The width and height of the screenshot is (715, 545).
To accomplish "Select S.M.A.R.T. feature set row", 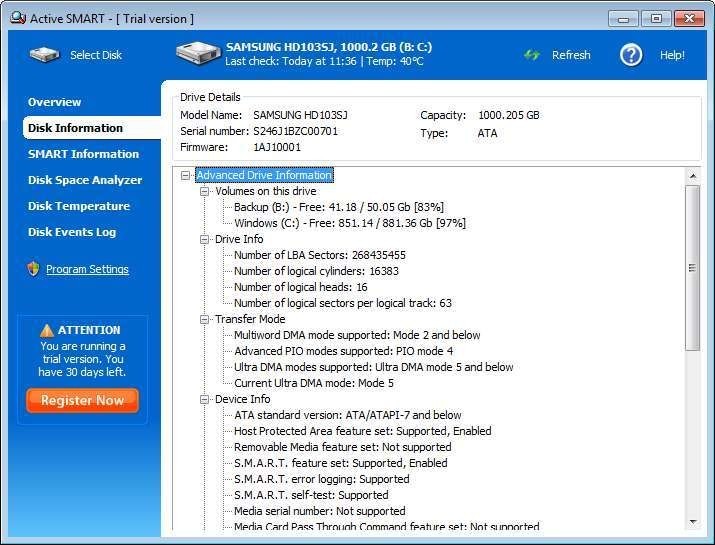I will click(341, 463).
